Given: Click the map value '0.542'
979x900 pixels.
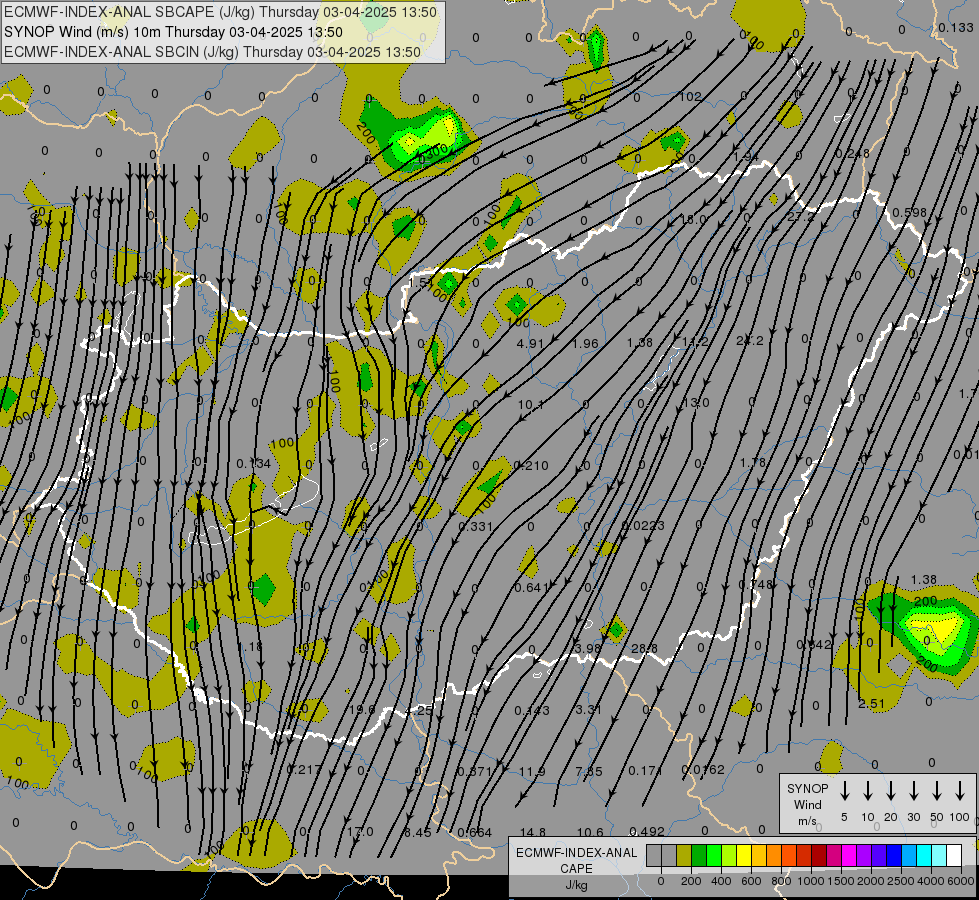Looking at the screenshot, I should pos(814,645).
